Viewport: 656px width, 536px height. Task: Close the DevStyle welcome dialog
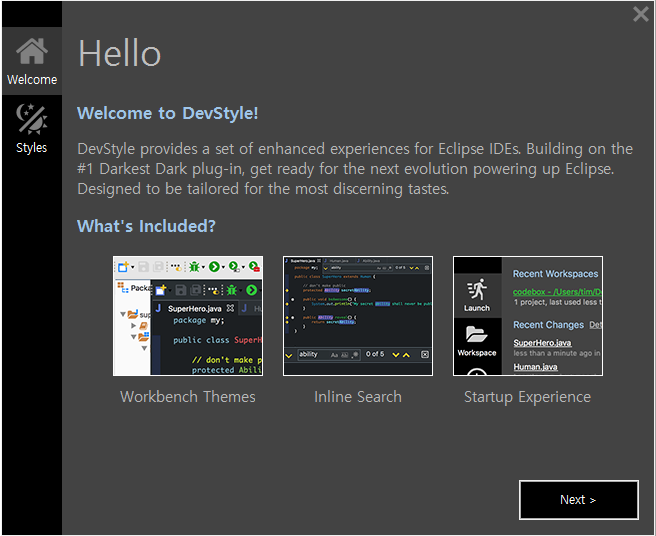click(641, 14)
